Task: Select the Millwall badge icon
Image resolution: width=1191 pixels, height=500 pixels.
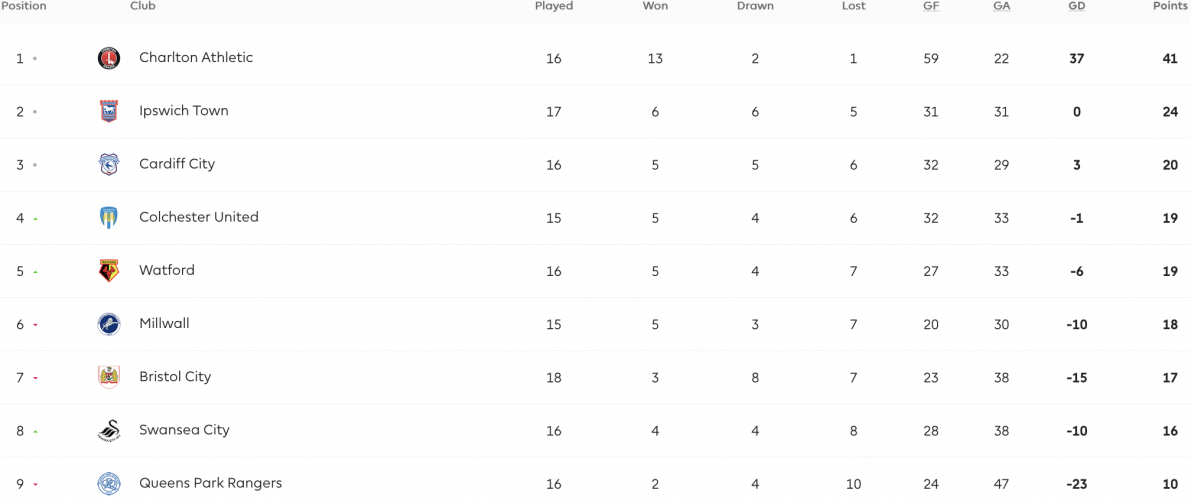Action: coord(109,324)
